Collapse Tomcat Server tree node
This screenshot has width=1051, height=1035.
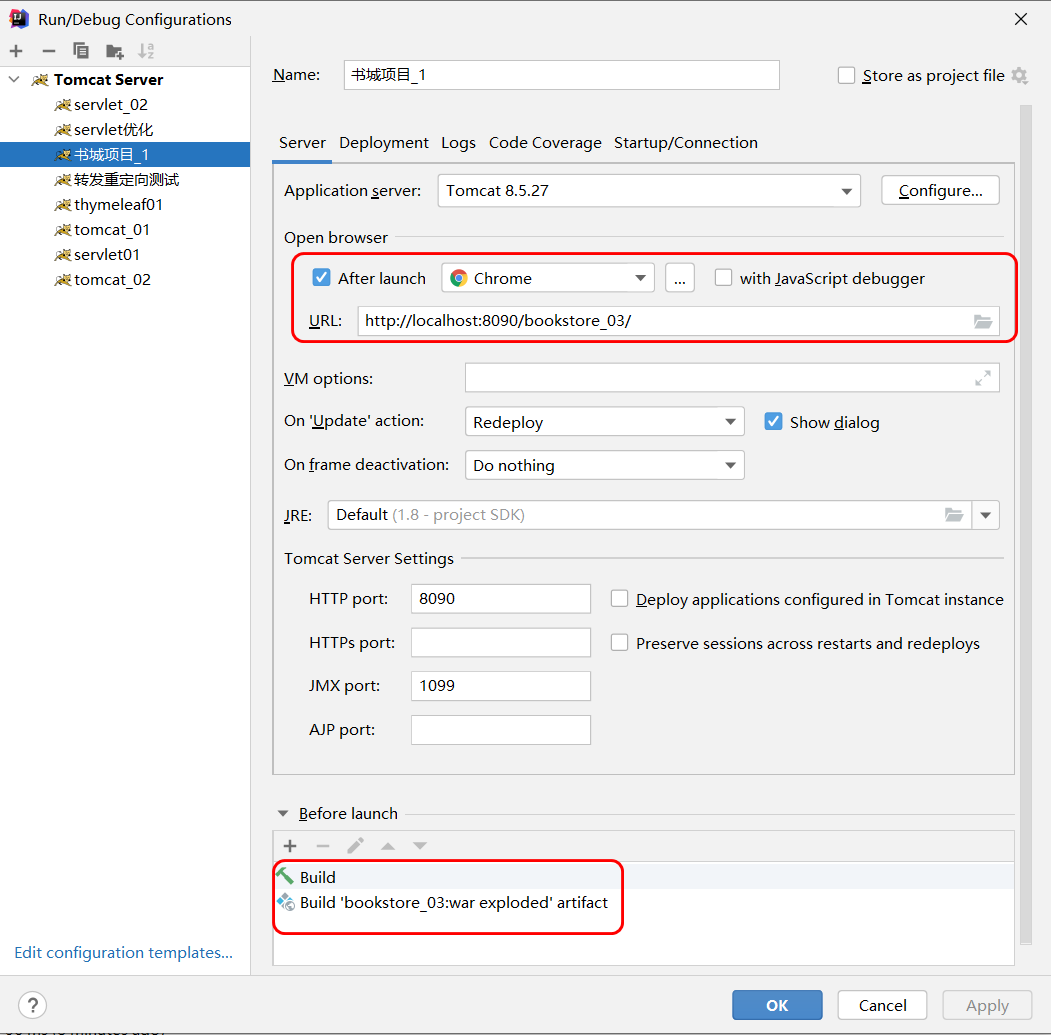(14, 79)
